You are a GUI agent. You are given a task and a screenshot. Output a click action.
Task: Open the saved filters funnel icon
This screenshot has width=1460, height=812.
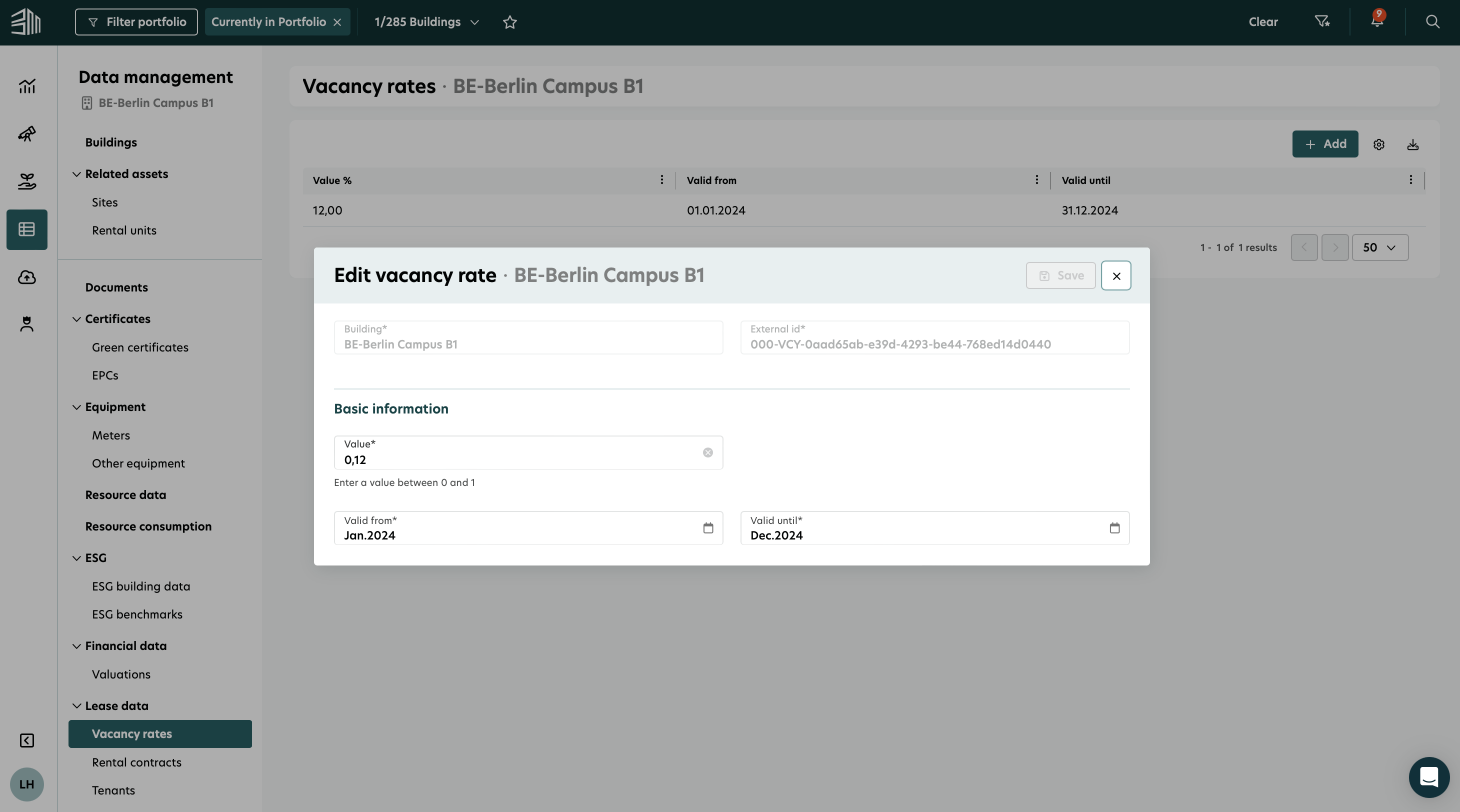pyautogui.click(x=1321, y=21)
